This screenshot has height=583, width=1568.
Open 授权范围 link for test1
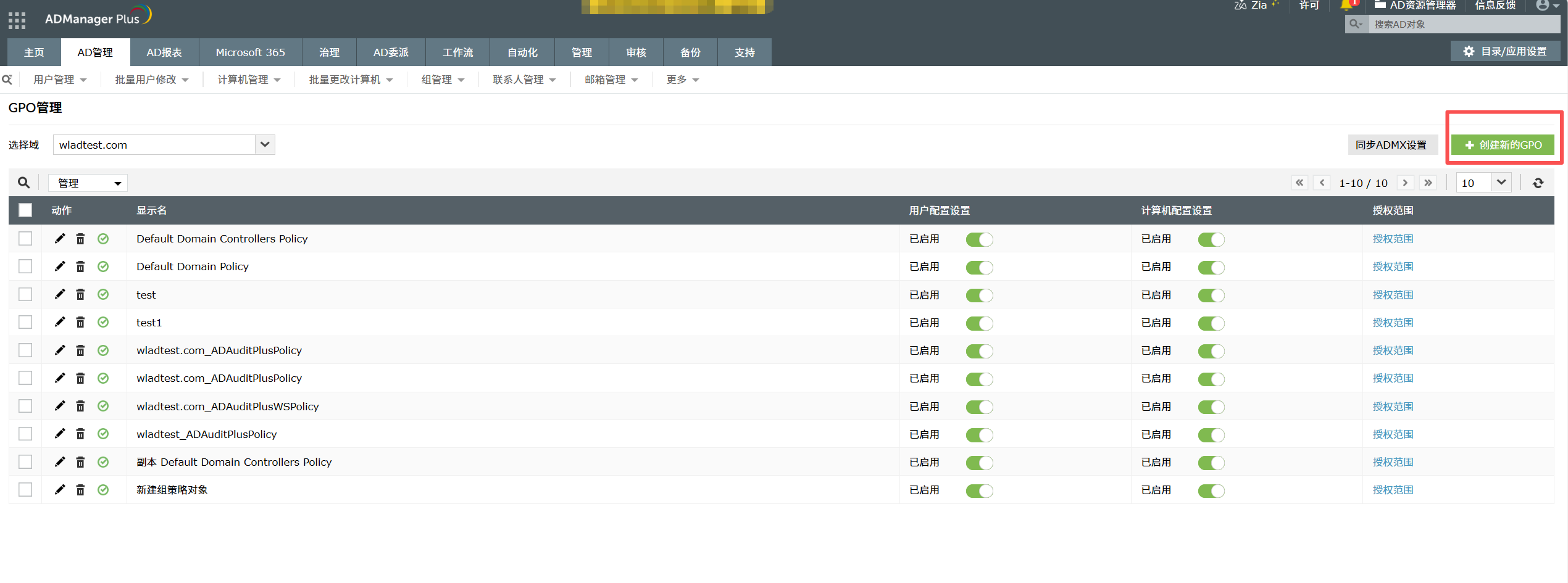point(1393,322)
